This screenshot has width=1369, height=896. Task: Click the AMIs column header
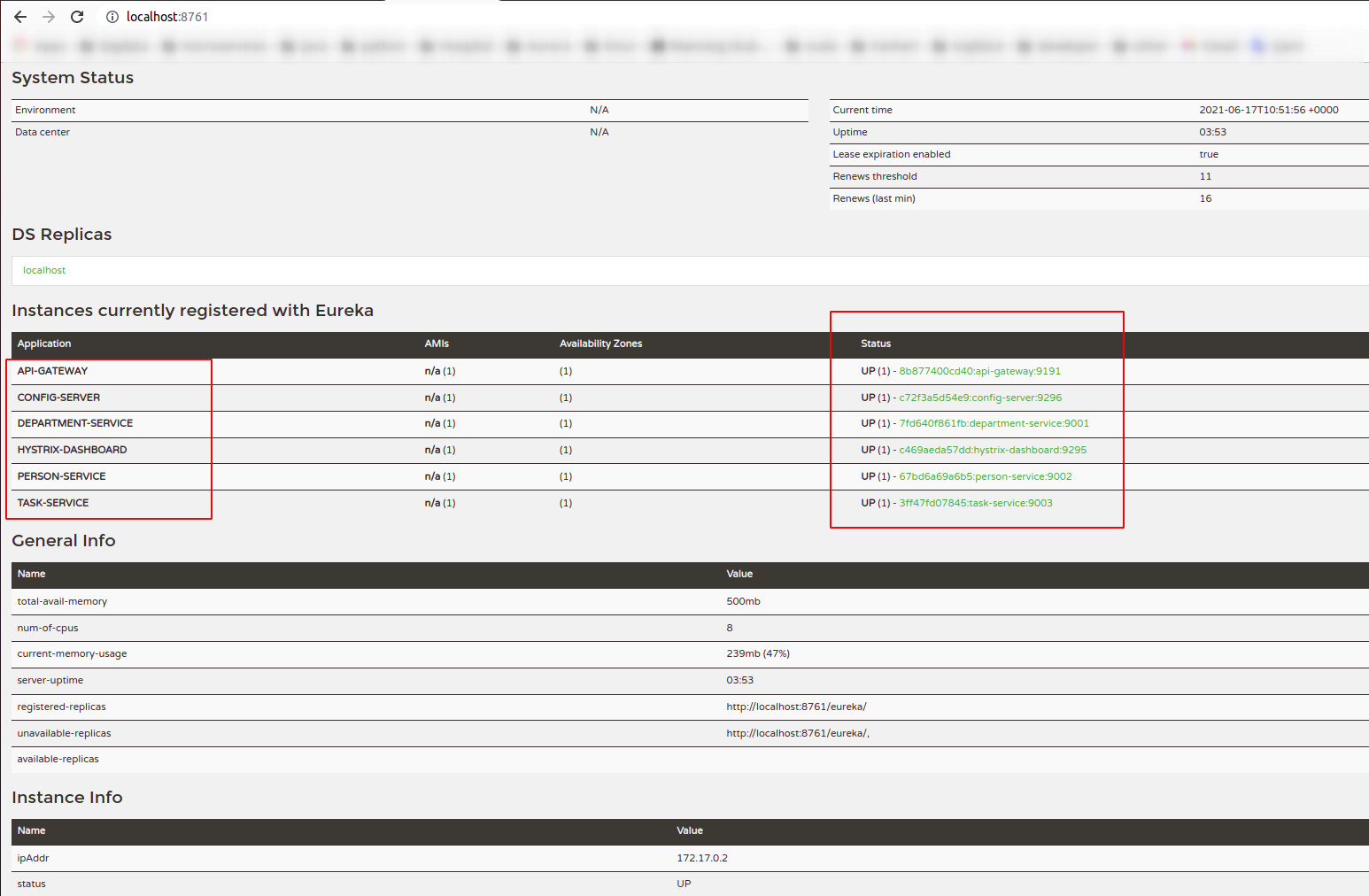(437, 344)
